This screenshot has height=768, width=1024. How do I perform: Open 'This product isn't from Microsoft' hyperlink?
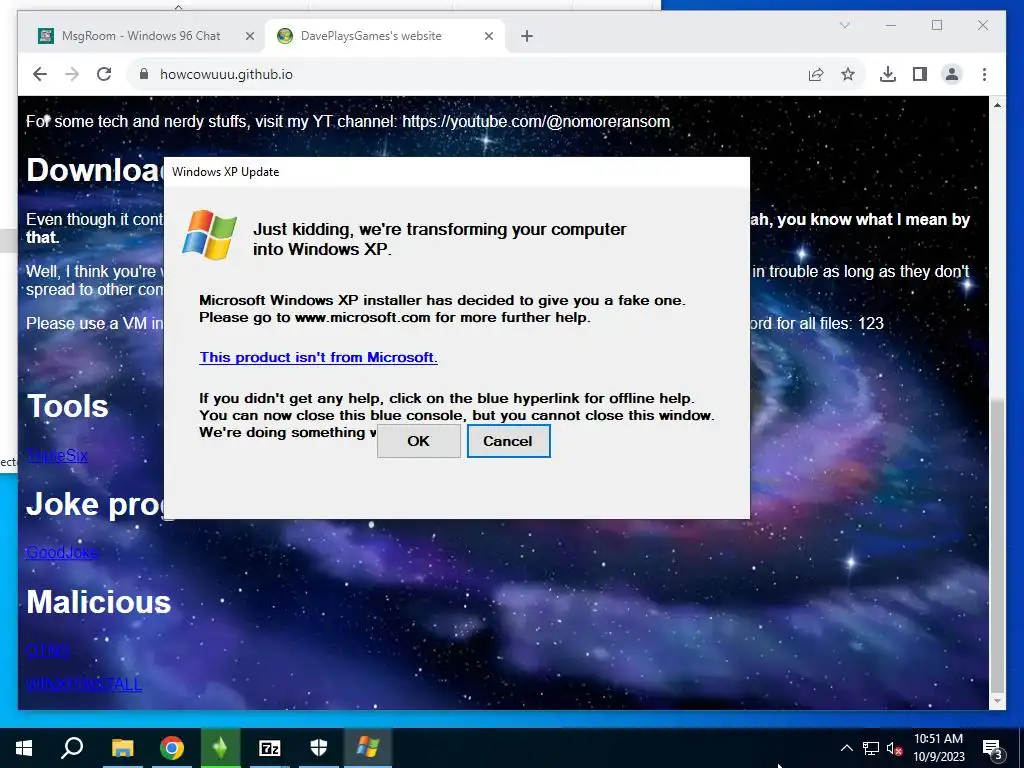pos(318,357)
